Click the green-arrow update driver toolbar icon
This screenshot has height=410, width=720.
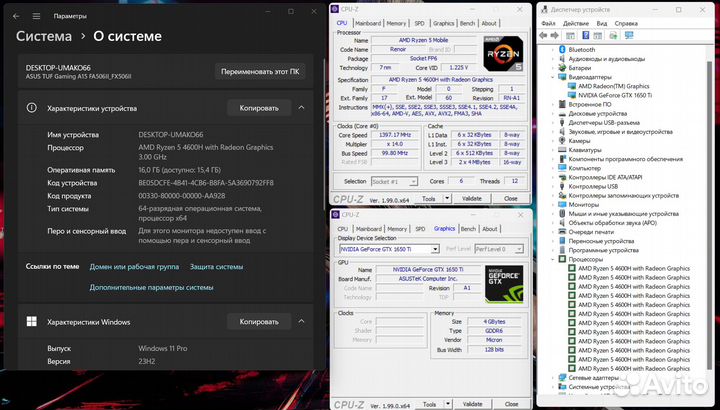(x=613, y=35)
